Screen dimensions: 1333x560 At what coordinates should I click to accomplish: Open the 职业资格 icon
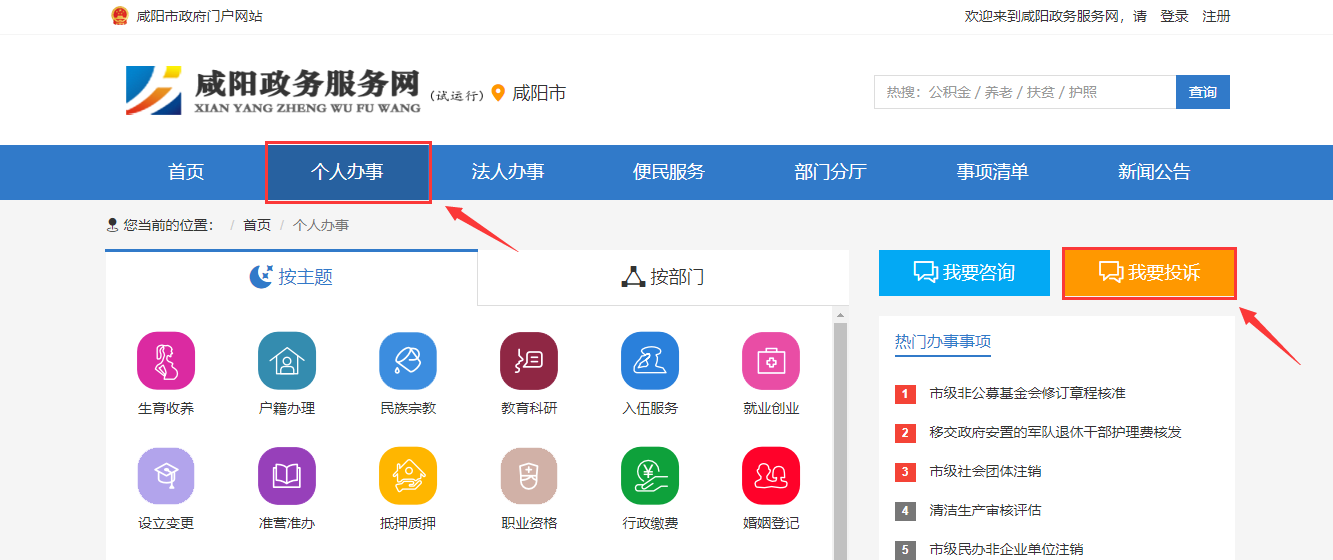click(x=529, y=475)
